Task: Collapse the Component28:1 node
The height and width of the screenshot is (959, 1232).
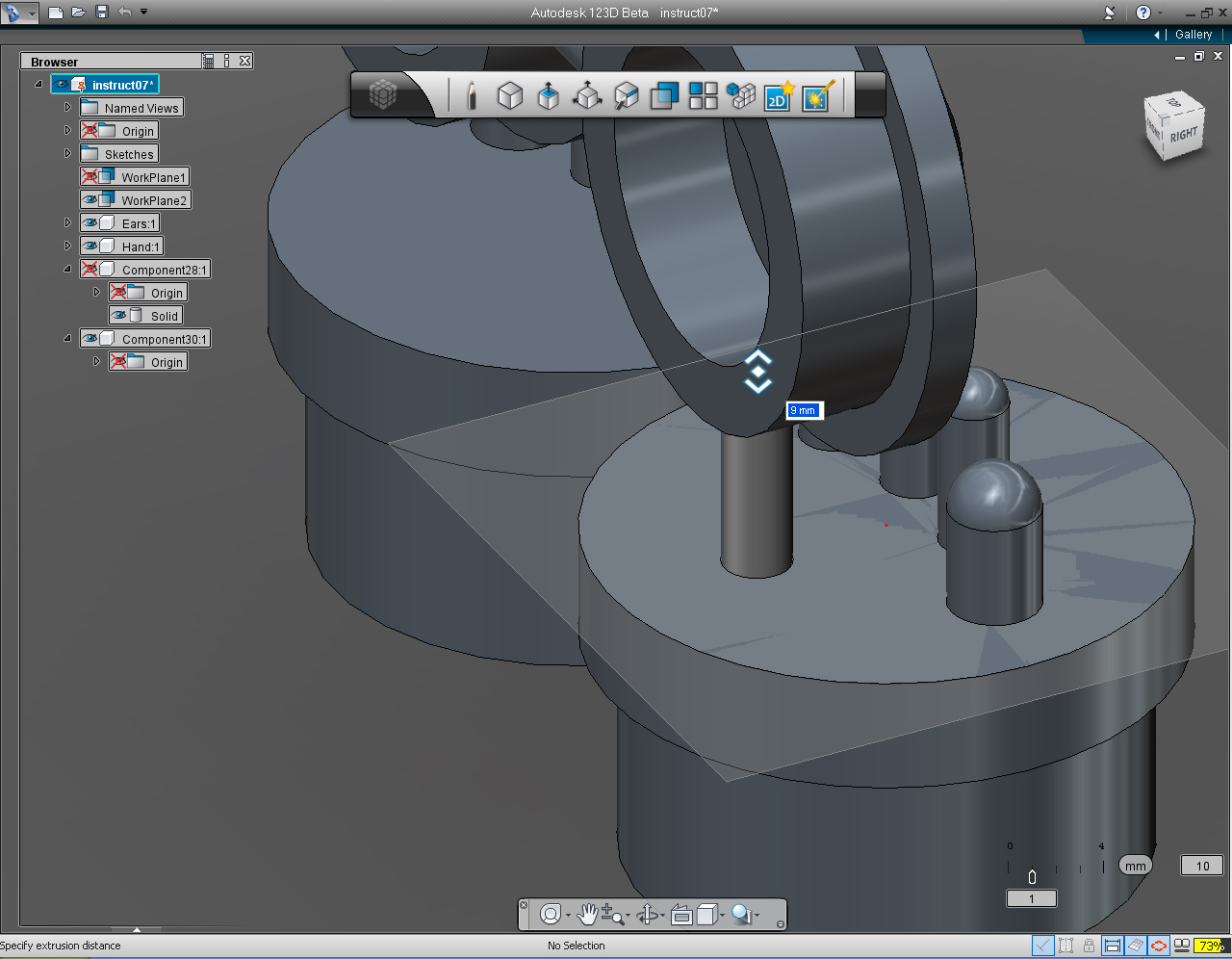Action: 67,269
